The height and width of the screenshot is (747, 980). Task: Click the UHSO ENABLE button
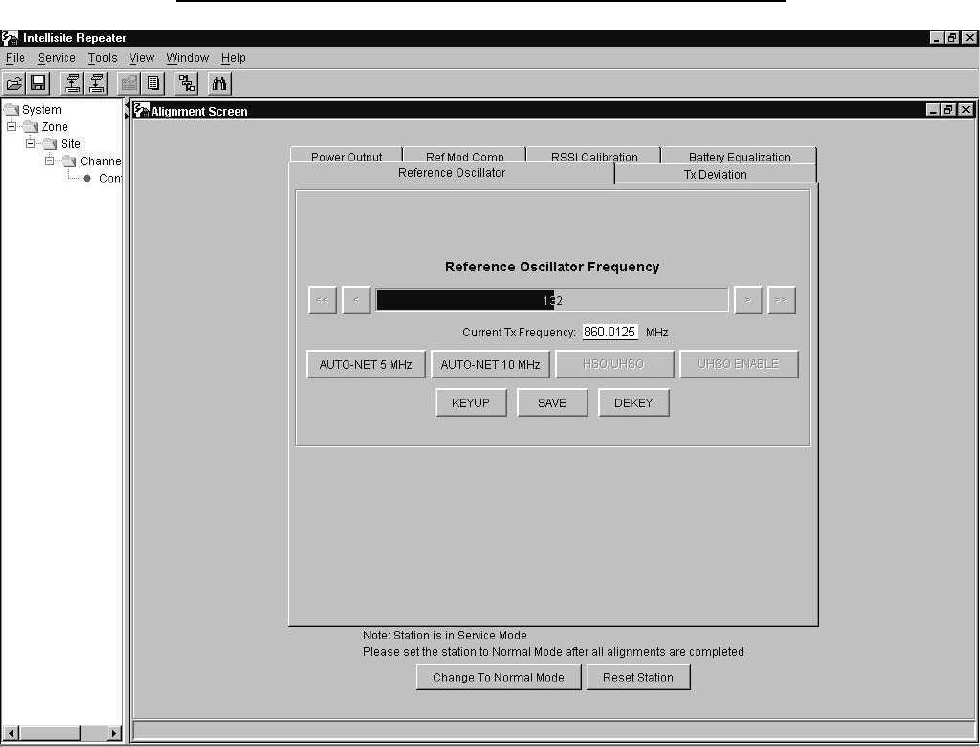coord(739,364)
